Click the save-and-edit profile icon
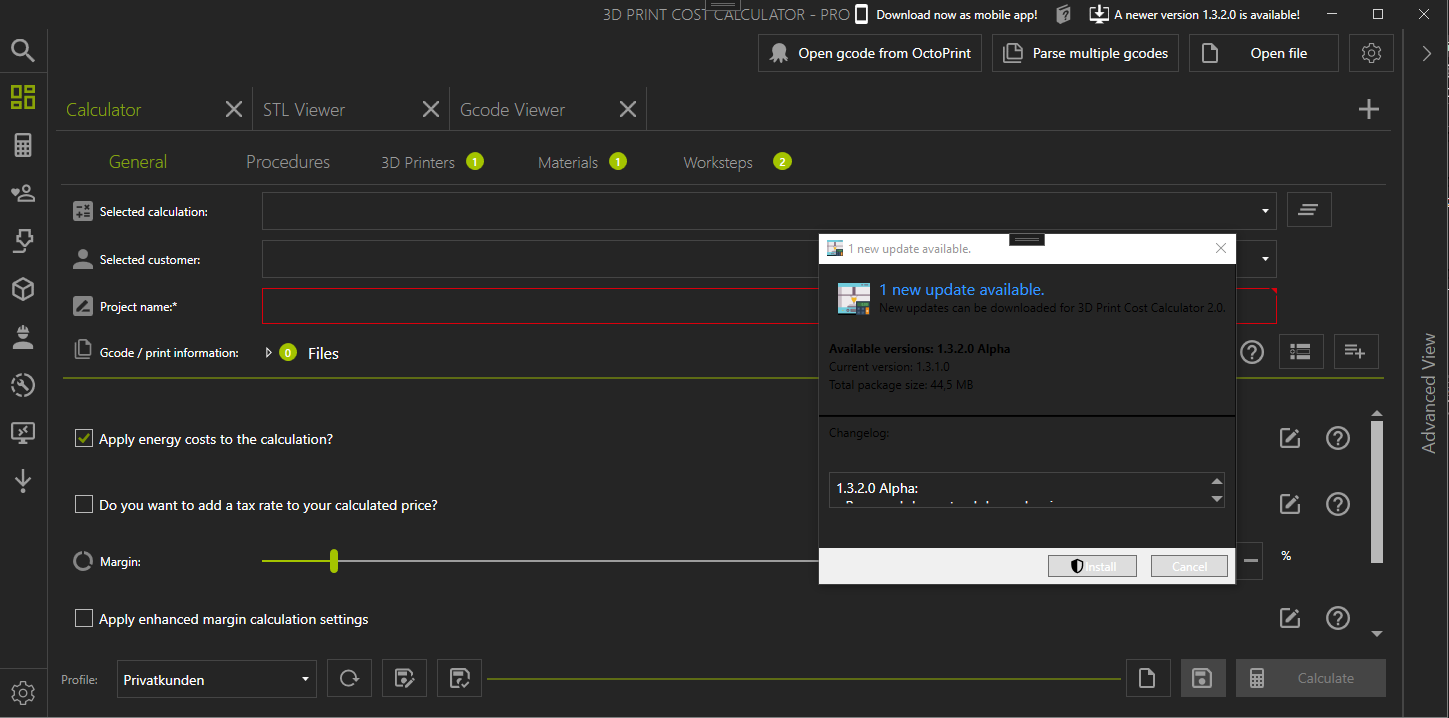Image resolution: width=1449 pixels, height=718 pixels. [x=404, y=678]
